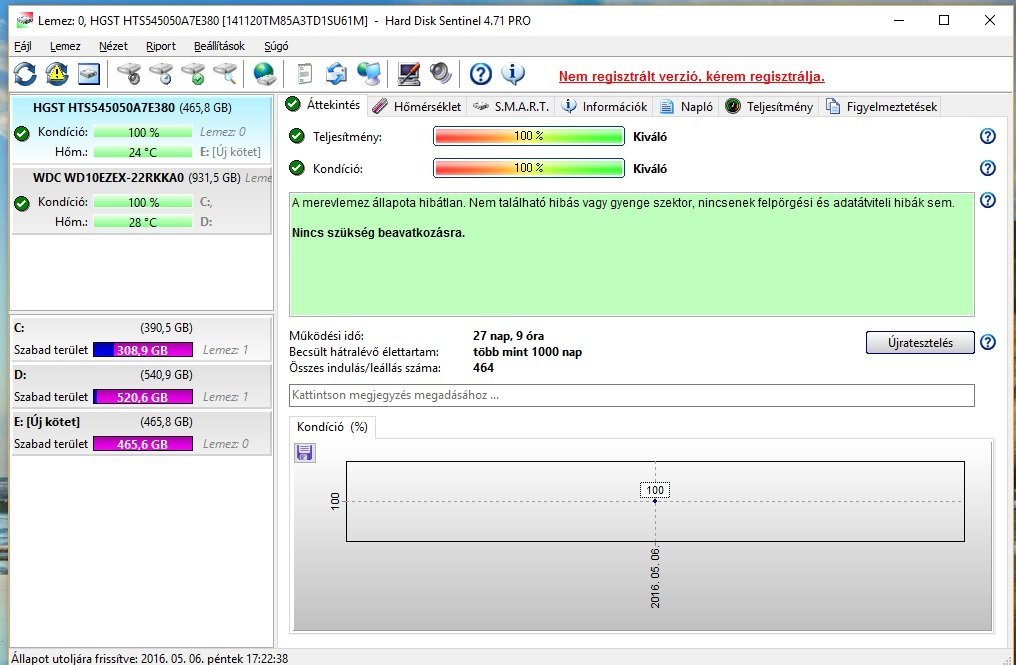This screenshot has height=665, width=1016.
Task: Click the speaker sound toolbar icon
Action: (441, 74)
